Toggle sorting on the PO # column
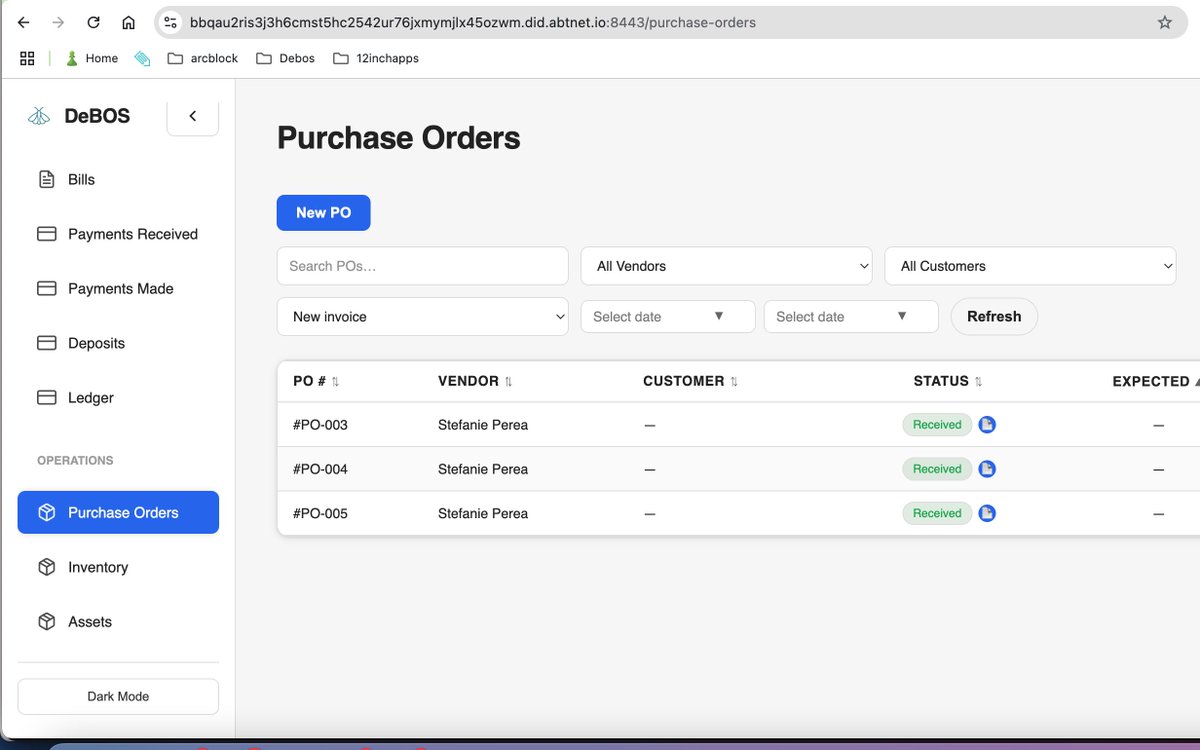The height and width of the screenshot is (750, 1200). click(x=336, y=381)
